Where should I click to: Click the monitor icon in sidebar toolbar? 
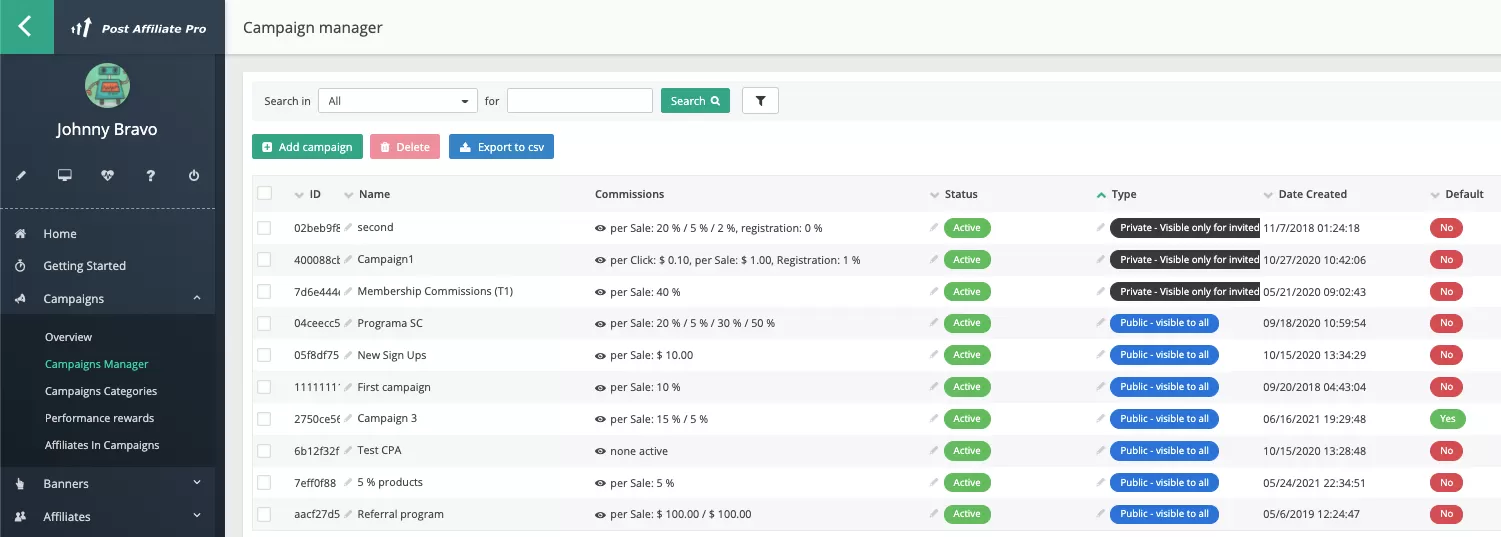[x=65, y=176]
